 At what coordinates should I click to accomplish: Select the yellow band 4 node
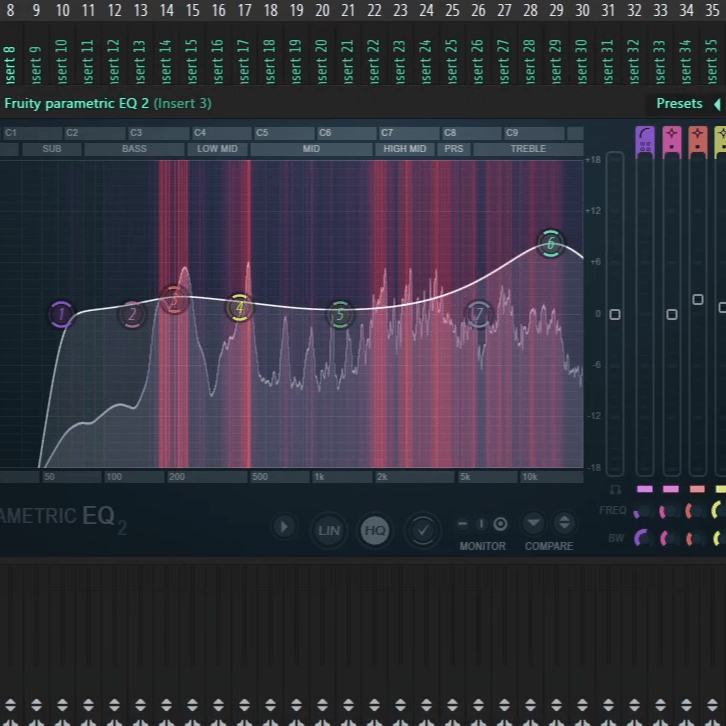coord(239,307)
